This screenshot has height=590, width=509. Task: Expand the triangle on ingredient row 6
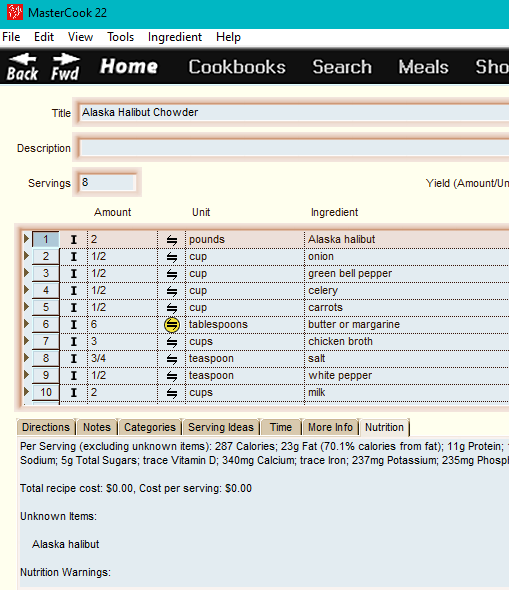coord(26,324)
